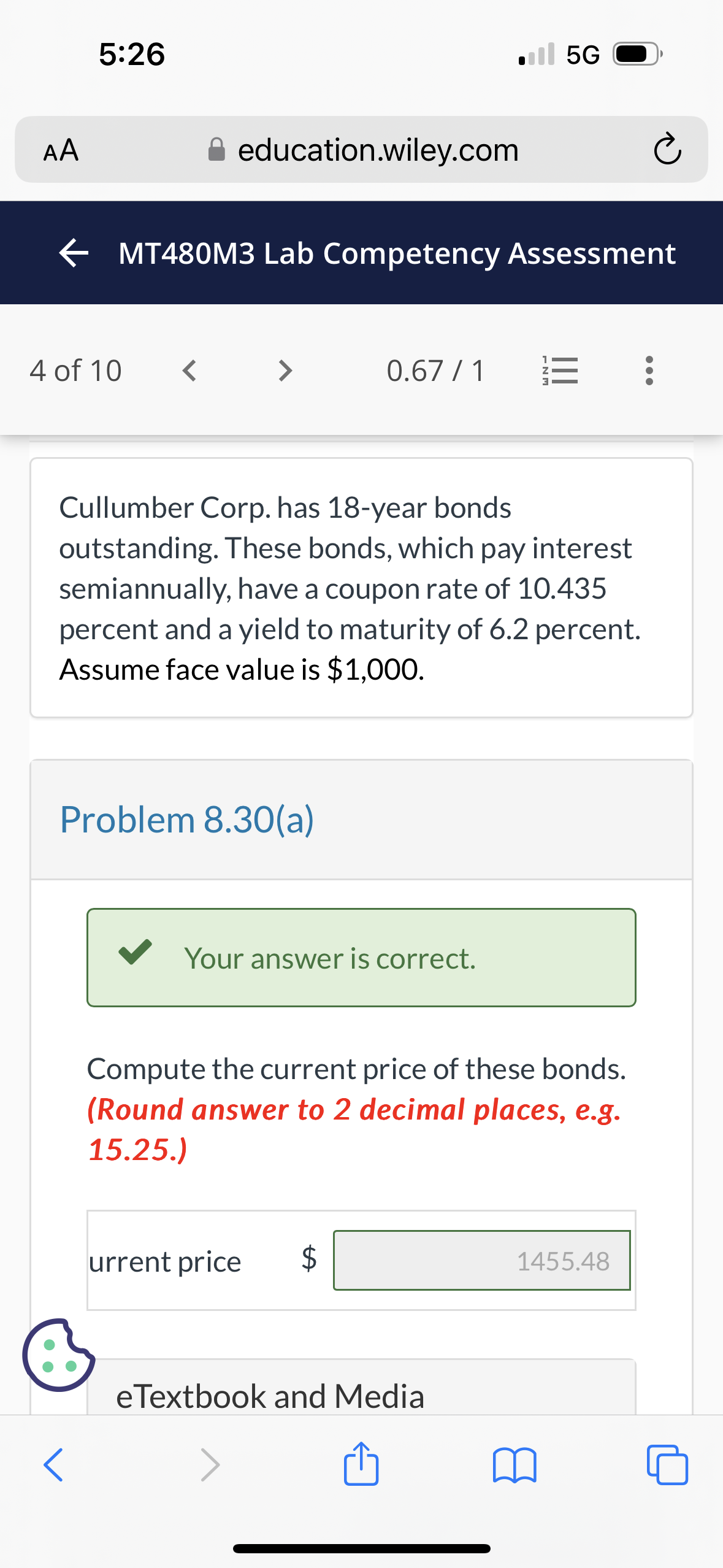
Task: Go to the previous question with left chevron
Action: [x=189, y=370]
